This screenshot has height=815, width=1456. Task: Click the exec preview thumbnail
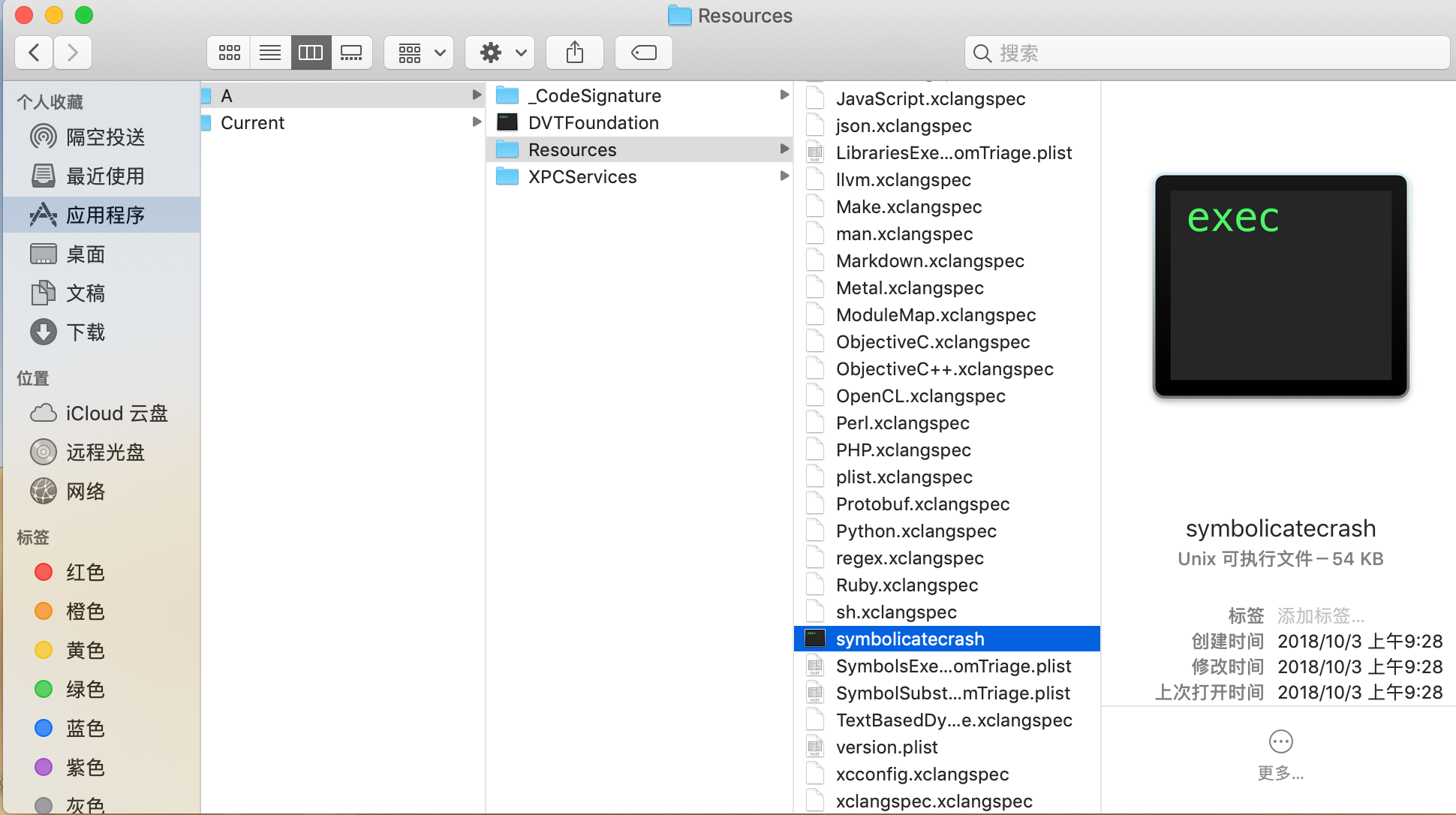point(1280,286)
